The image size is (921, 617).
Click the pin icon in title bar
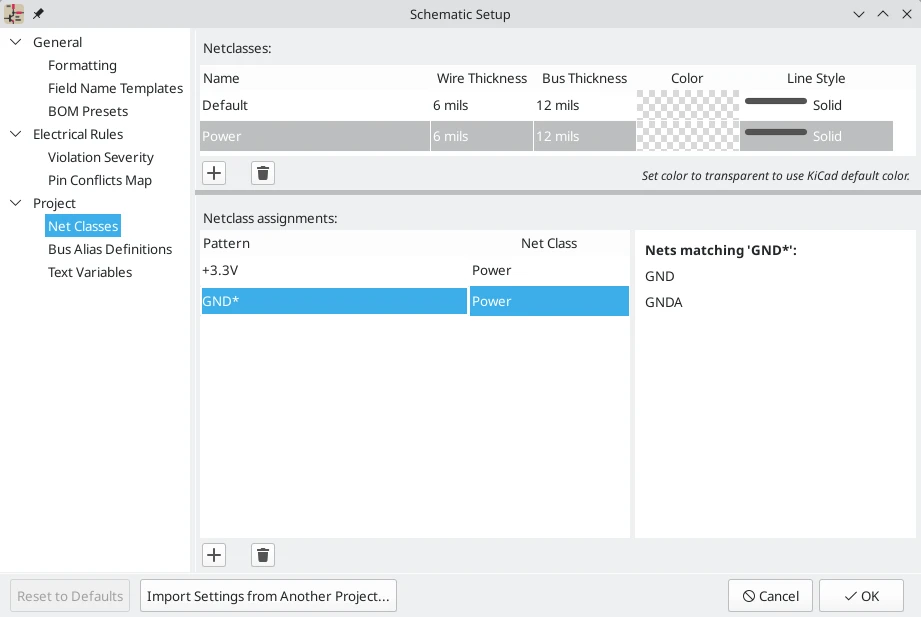point(39,14)
